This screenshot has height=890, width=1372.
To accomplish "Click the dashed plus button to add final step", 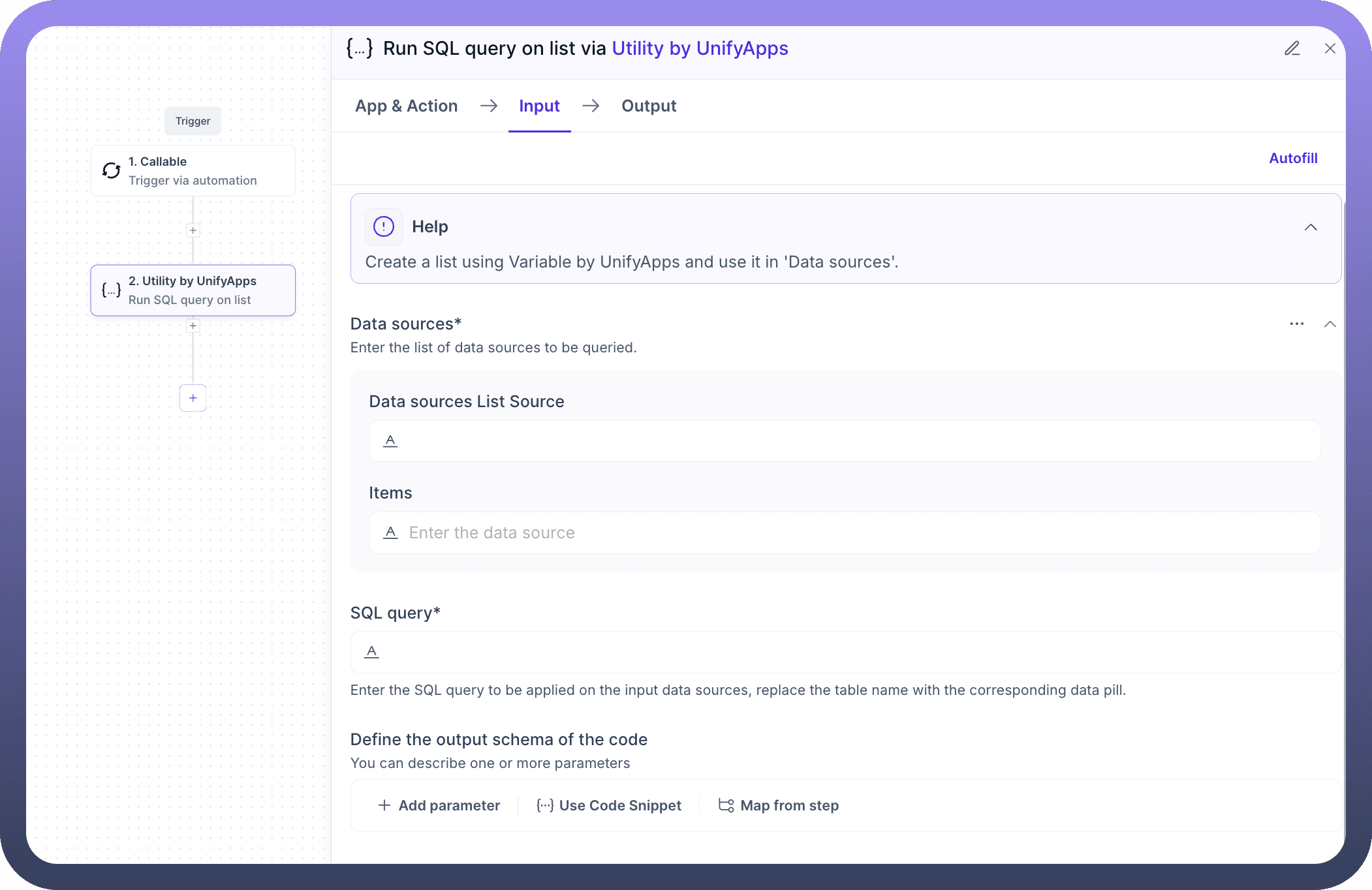I will point(193,398).
